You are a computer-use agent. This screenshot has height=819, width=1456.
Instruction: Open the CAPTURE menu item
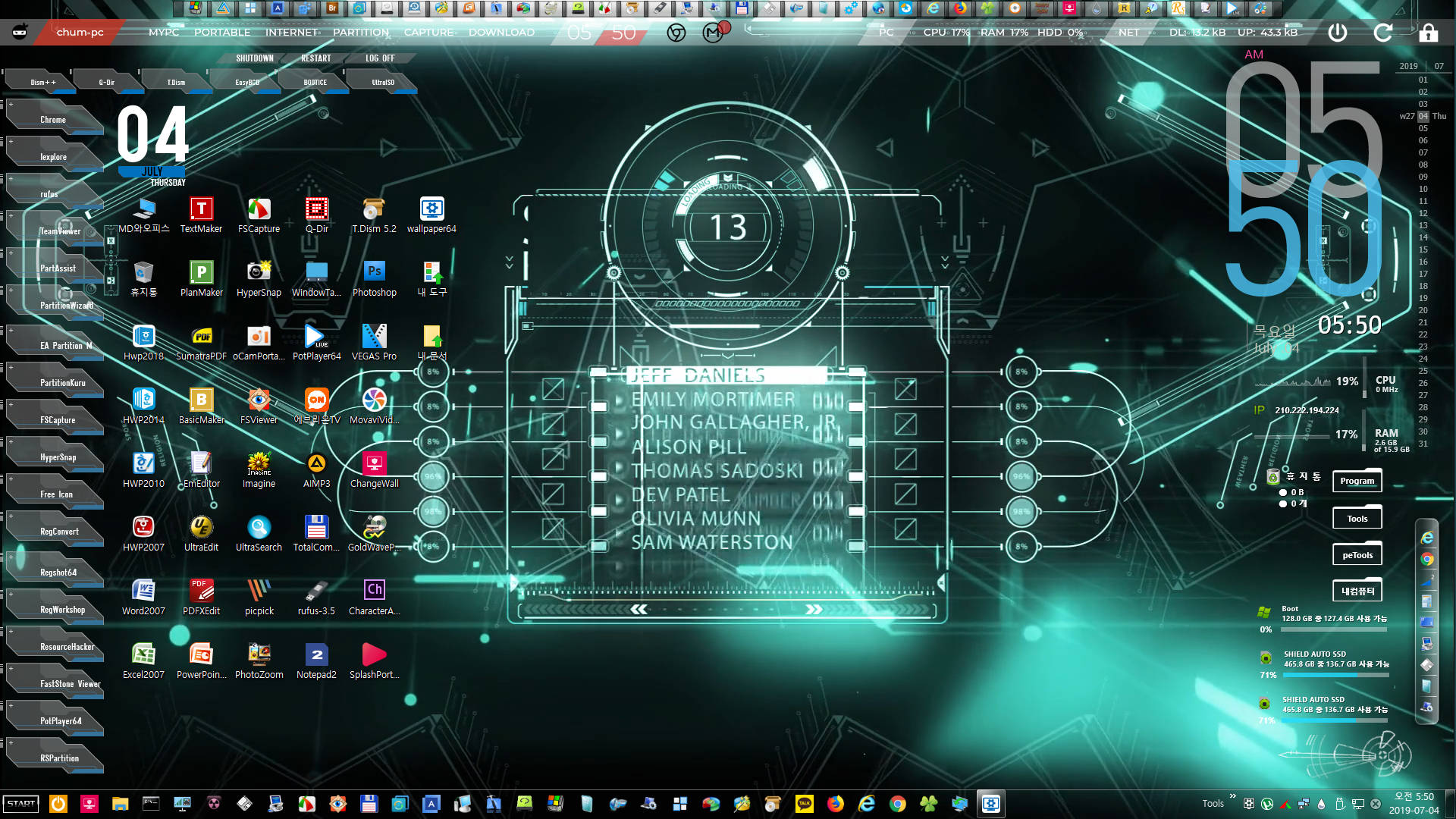click(x=428, y=33)
